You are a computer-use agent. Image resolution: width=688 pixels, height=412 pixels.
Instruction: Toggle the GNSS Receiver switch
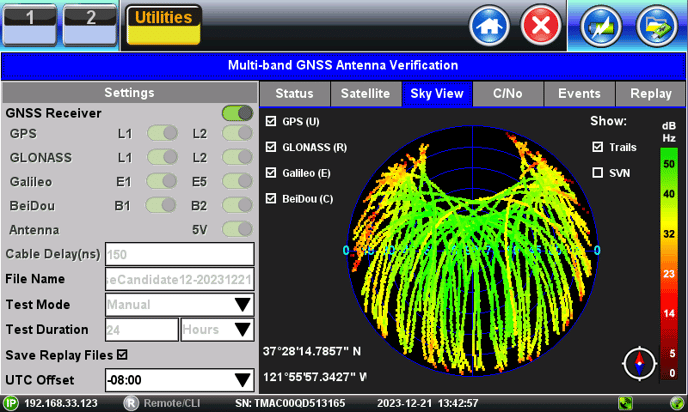(x=237, y=113)
